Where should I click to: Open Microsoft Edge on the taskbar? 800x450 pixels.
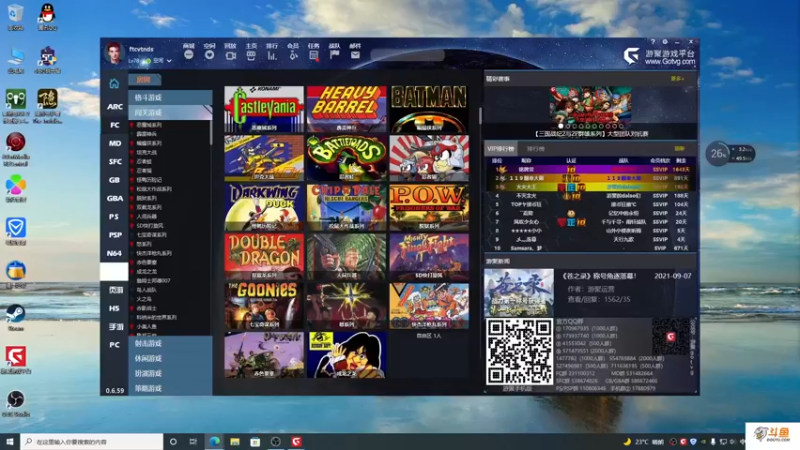(214, 441)
